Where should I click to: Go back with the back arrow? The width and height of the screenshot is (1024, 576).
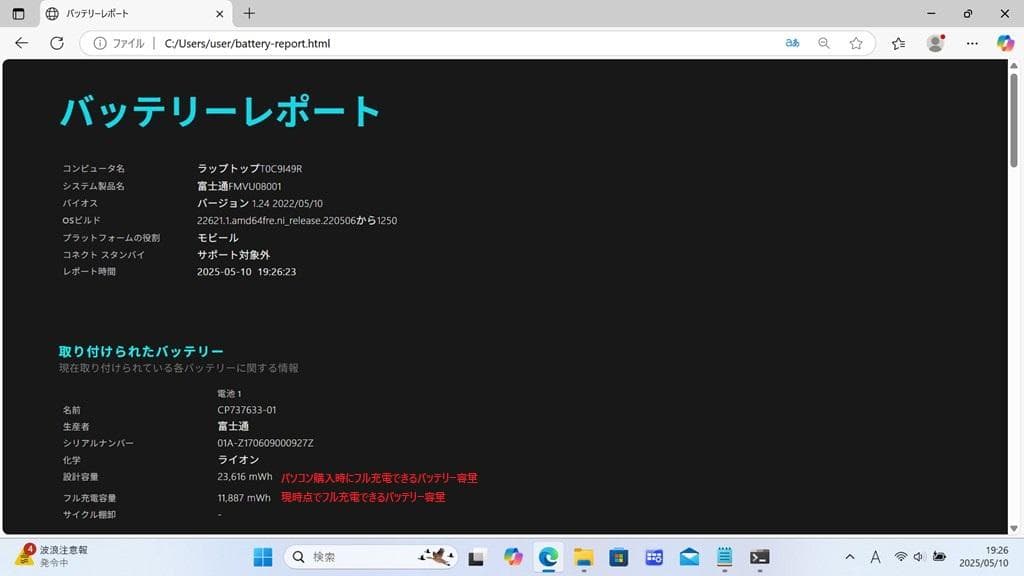21,43
